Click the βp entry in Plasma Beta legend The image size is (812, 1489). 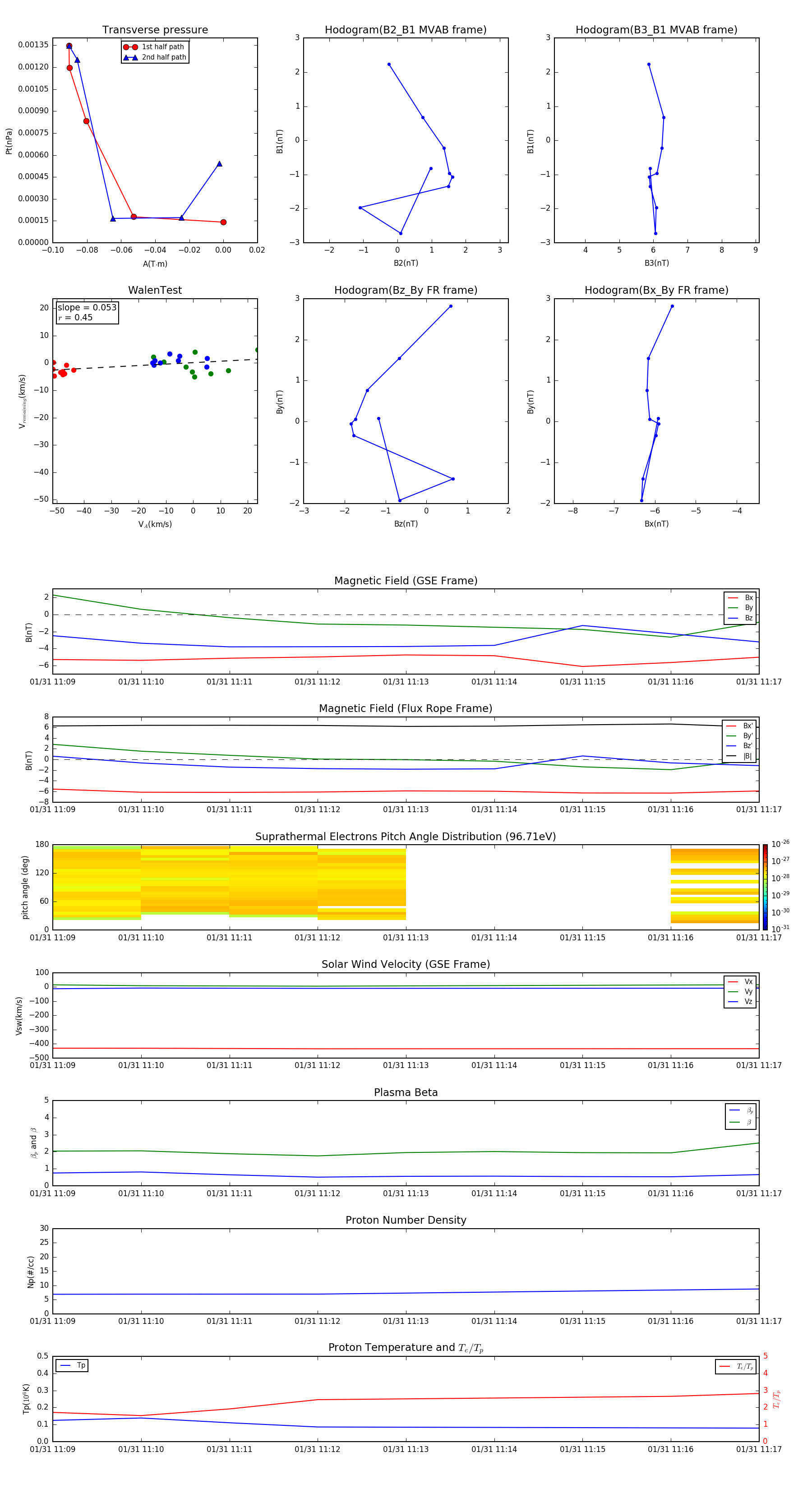point(741,1110)
